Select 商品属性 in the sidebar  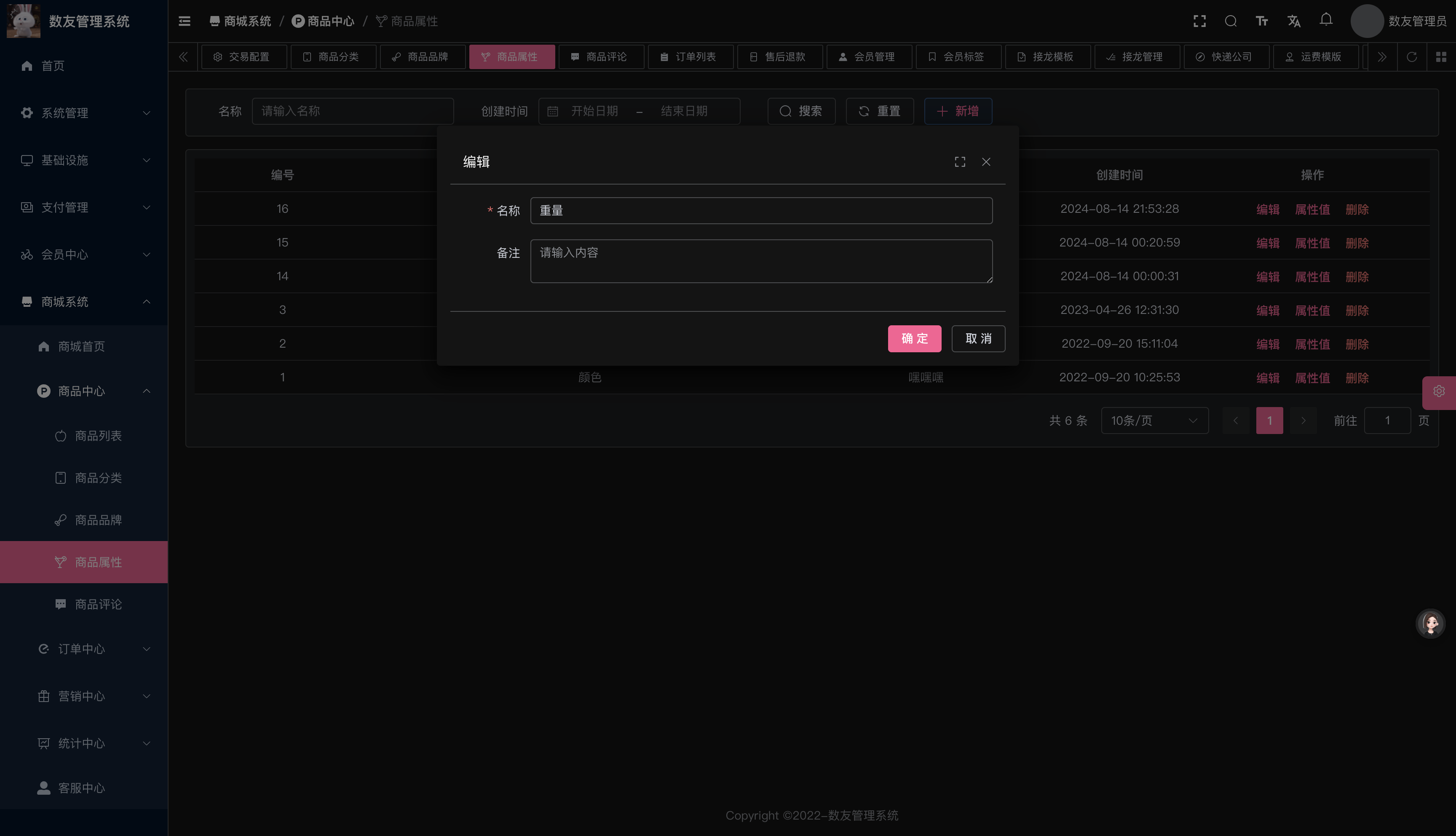click(84, 562)
